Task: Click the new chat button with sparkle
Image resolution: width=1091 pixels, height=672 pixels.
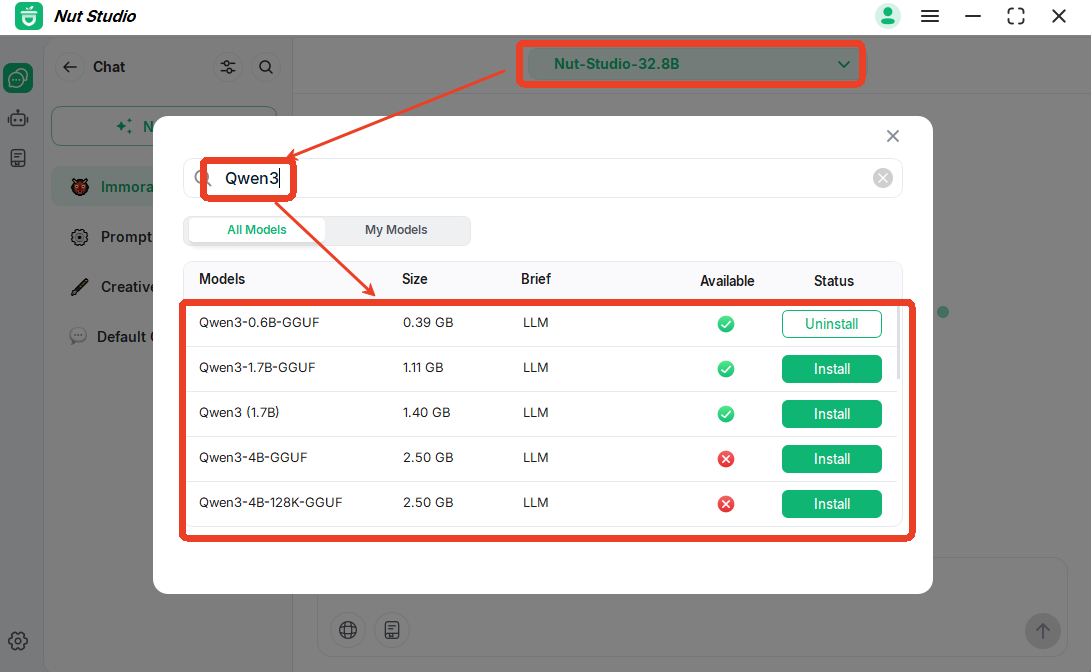Action: [164, 126]
